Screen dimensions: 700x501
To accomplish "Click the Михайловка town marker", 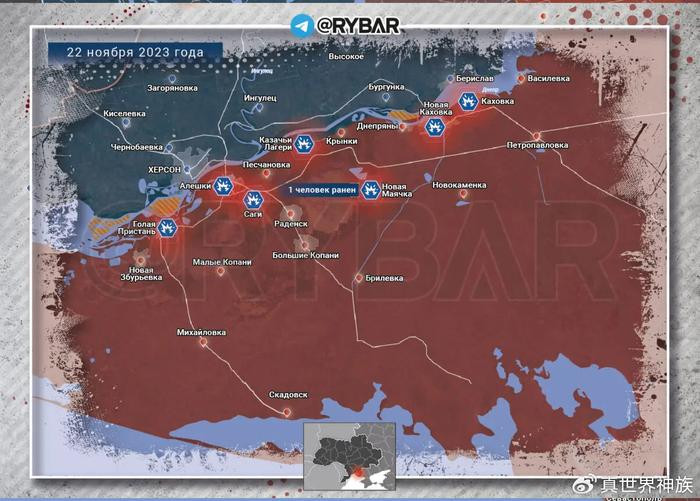I will click(203, 343).
